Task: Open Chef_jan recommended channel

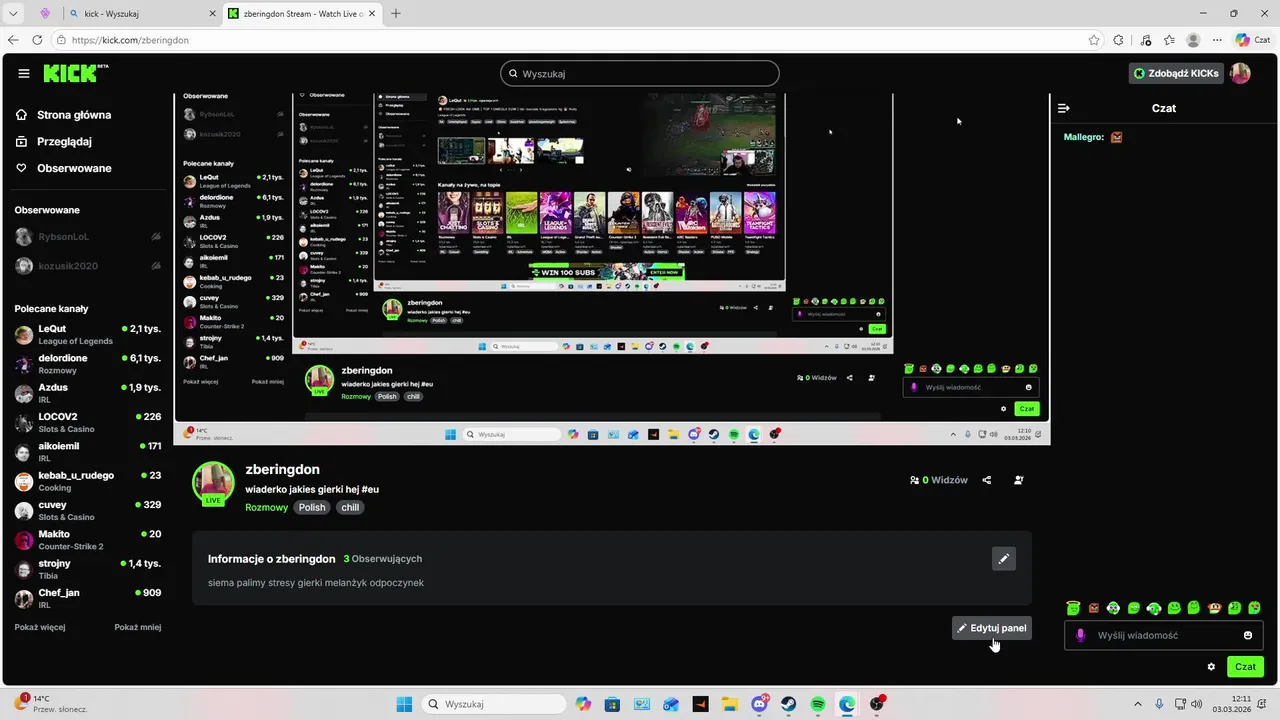Action: click(88, 598)
